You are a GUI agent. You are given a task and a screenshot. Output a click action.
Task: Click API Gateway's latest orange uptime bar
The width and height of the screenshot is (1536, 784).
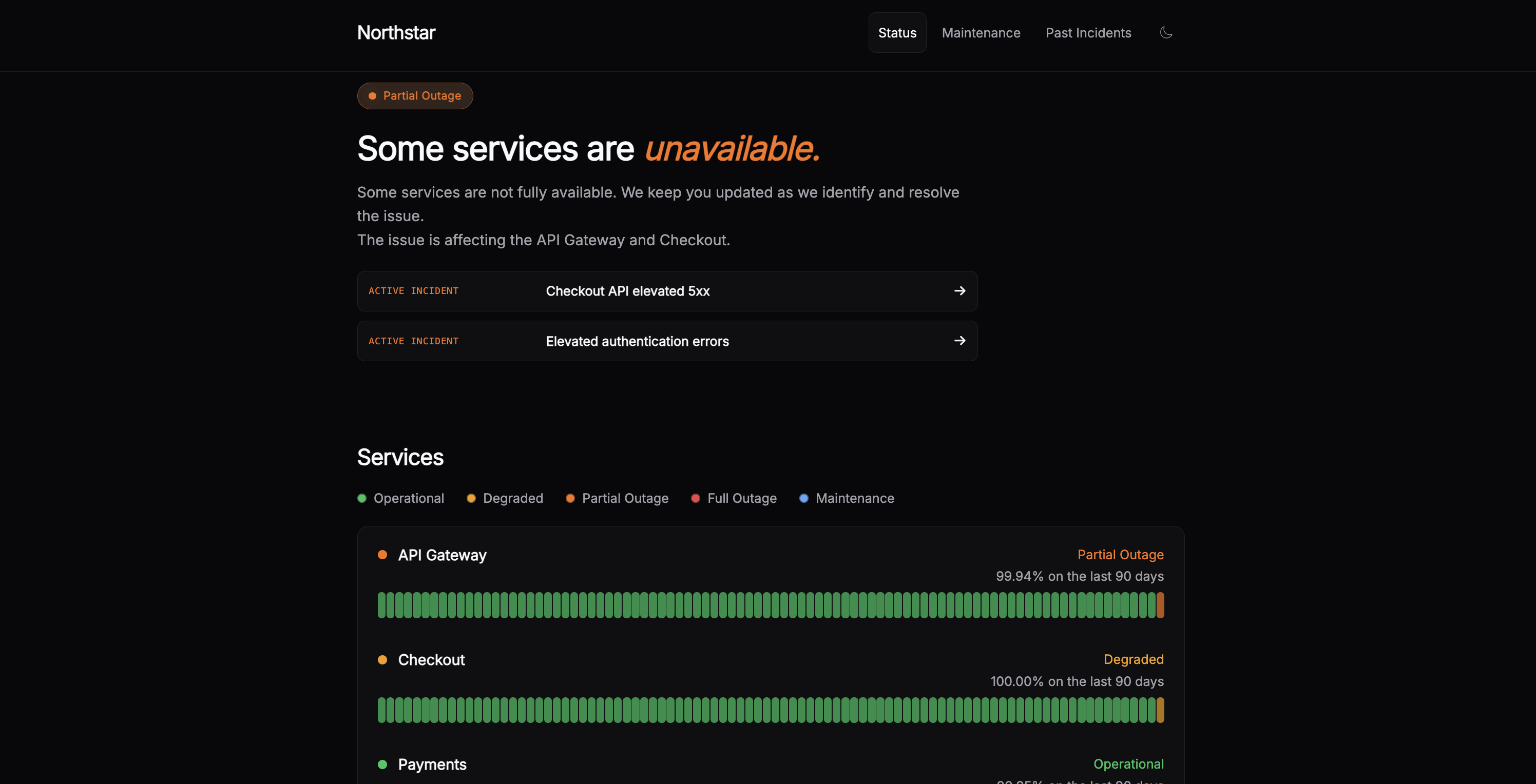point(1160,605)
